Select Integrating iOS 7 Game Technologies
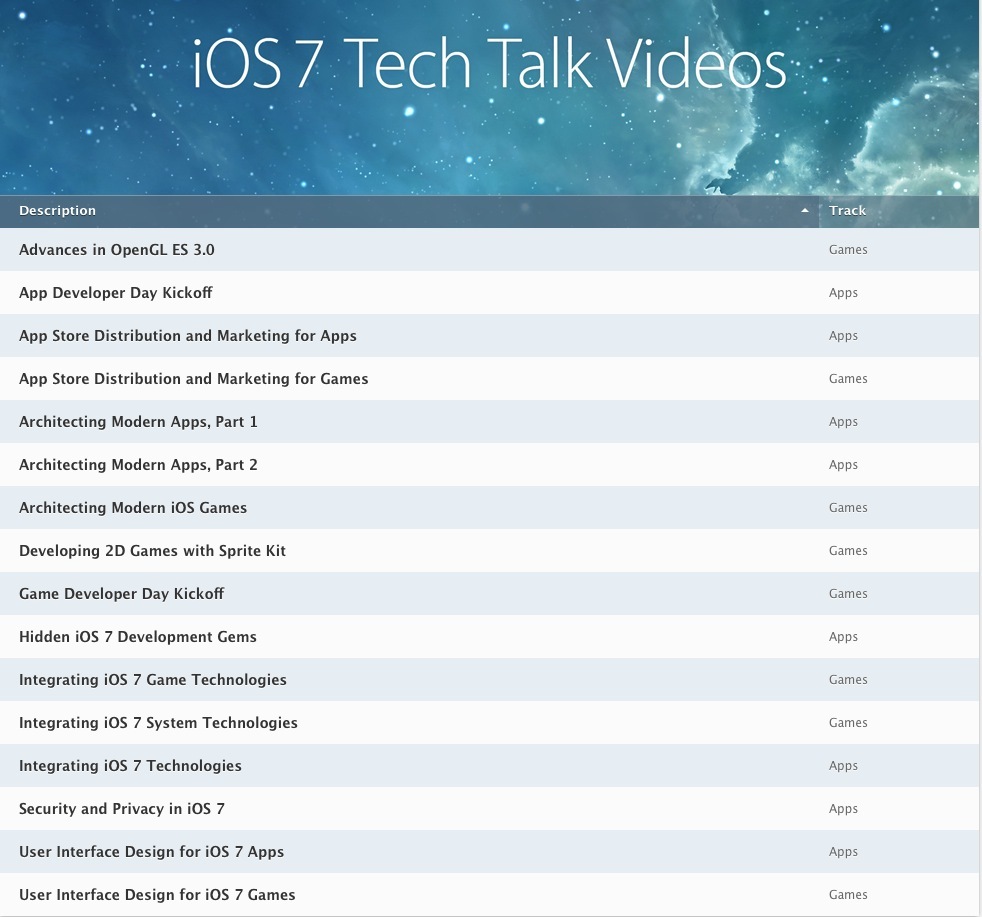The image size is (982, 917). [x=153, y=680]
